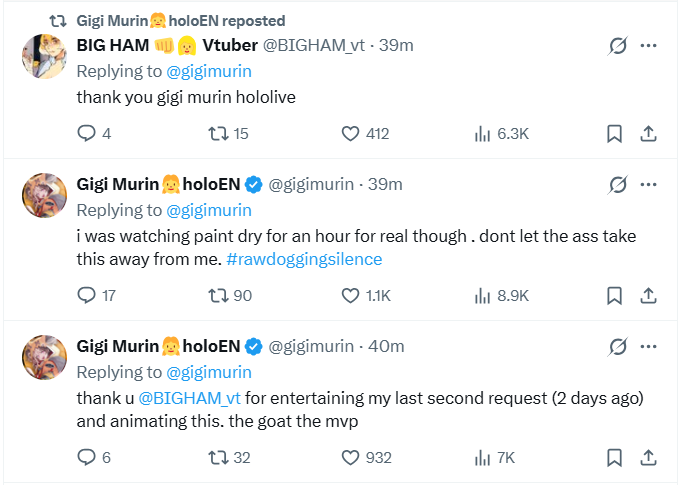Reply to BIG HAM's tweet

87,133
